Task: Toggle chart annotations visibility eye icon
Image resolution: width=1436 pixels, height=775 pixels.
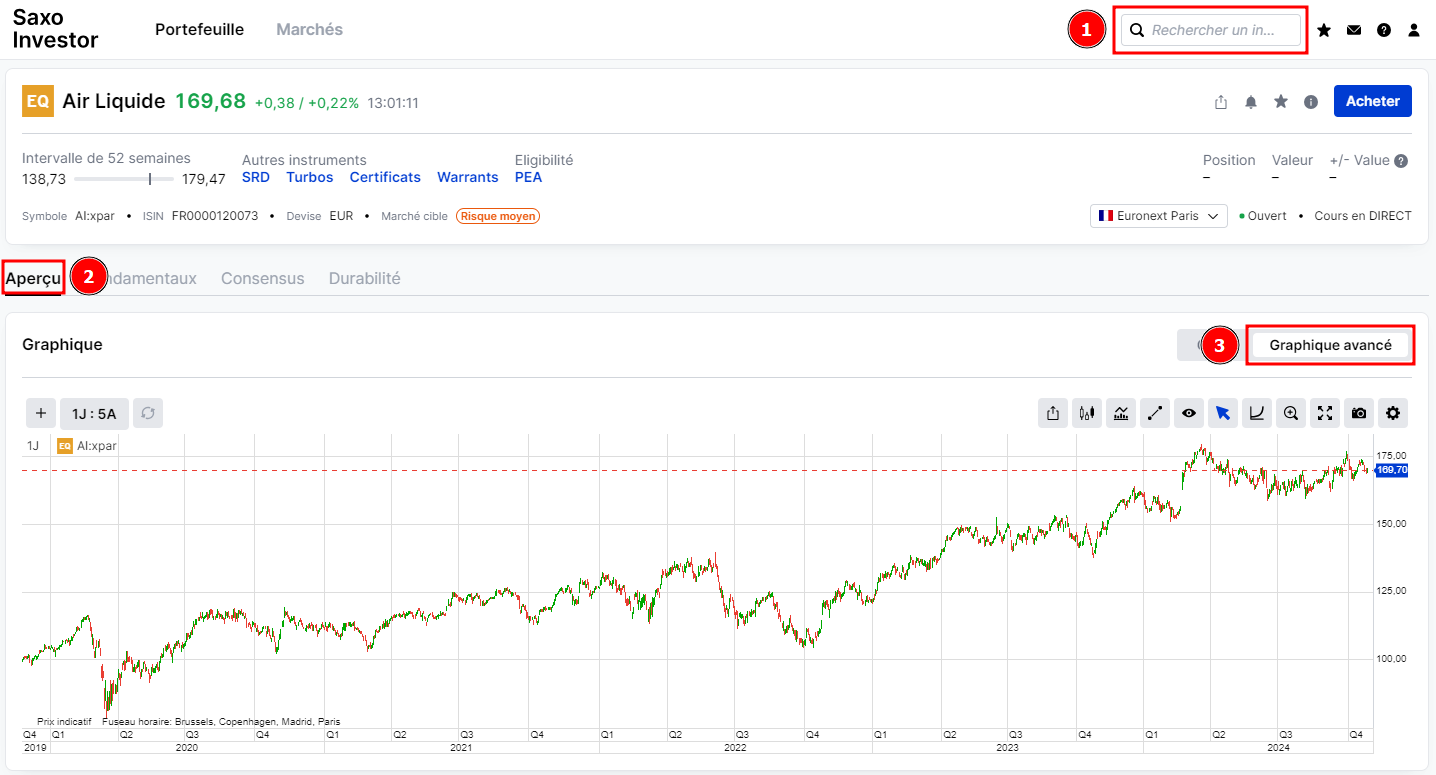Action: (x=1189, y=413)
